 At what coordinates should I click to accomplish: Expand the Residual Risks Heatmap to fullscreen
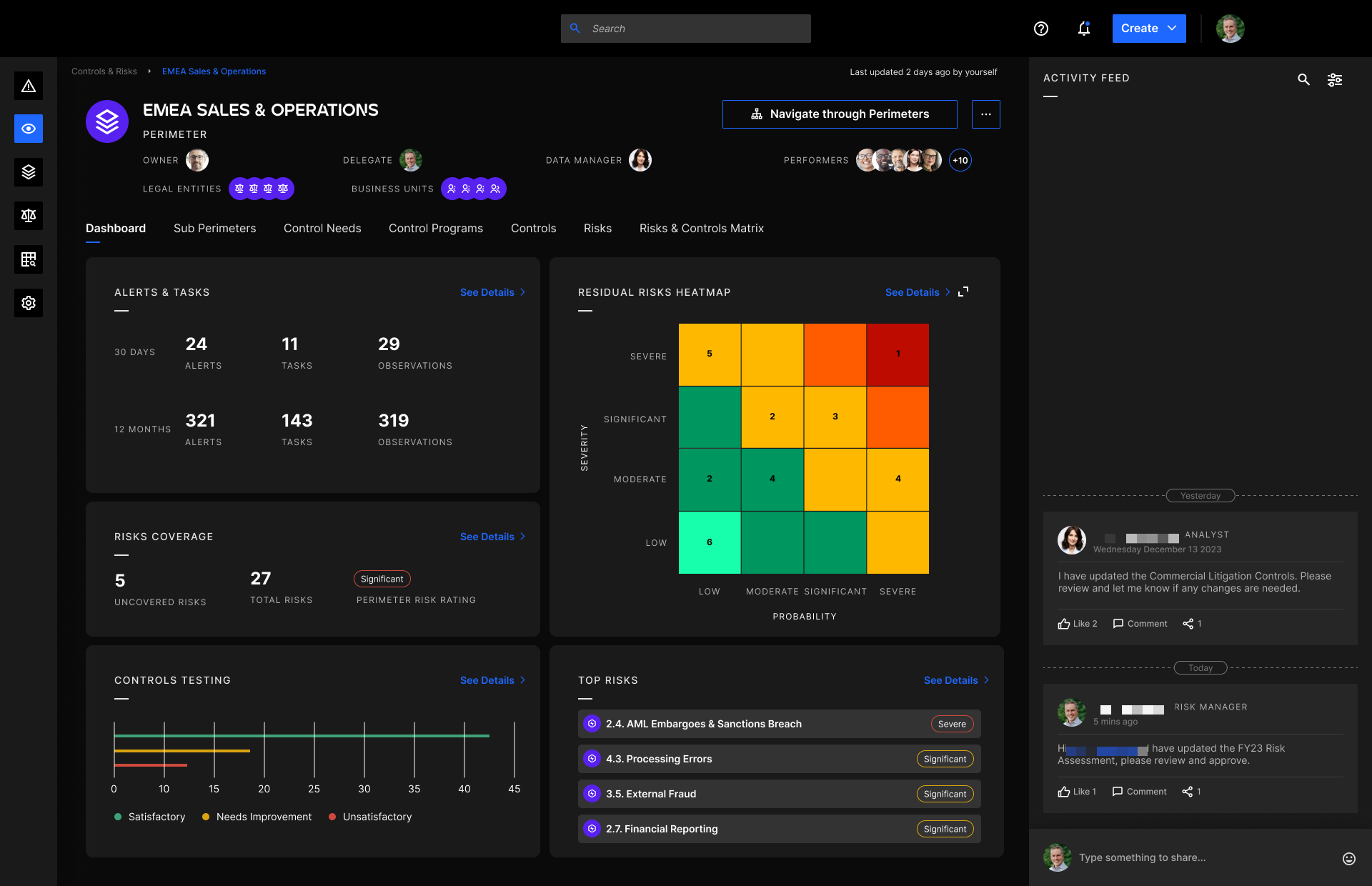[963, 292]
